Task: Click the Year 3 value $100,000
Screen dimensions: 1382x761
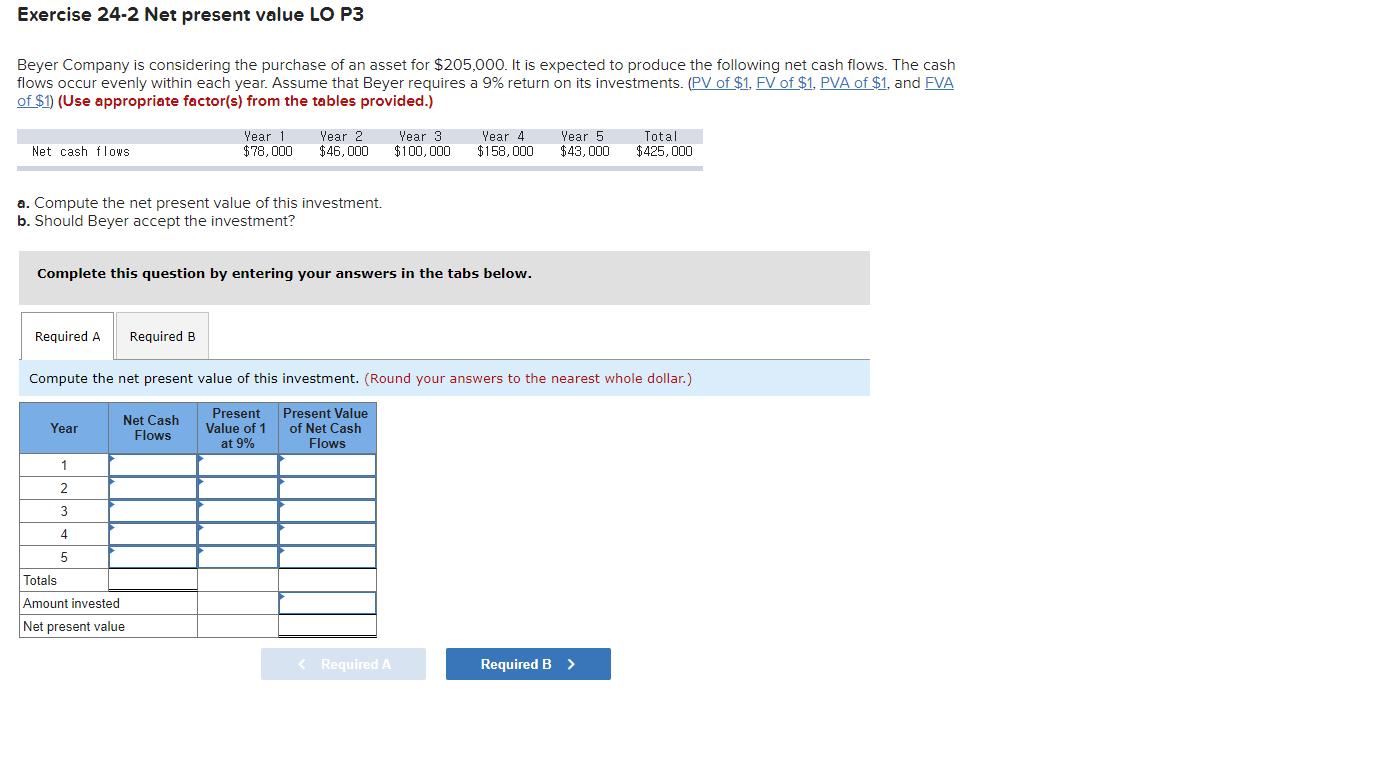Action: [422, 152]
